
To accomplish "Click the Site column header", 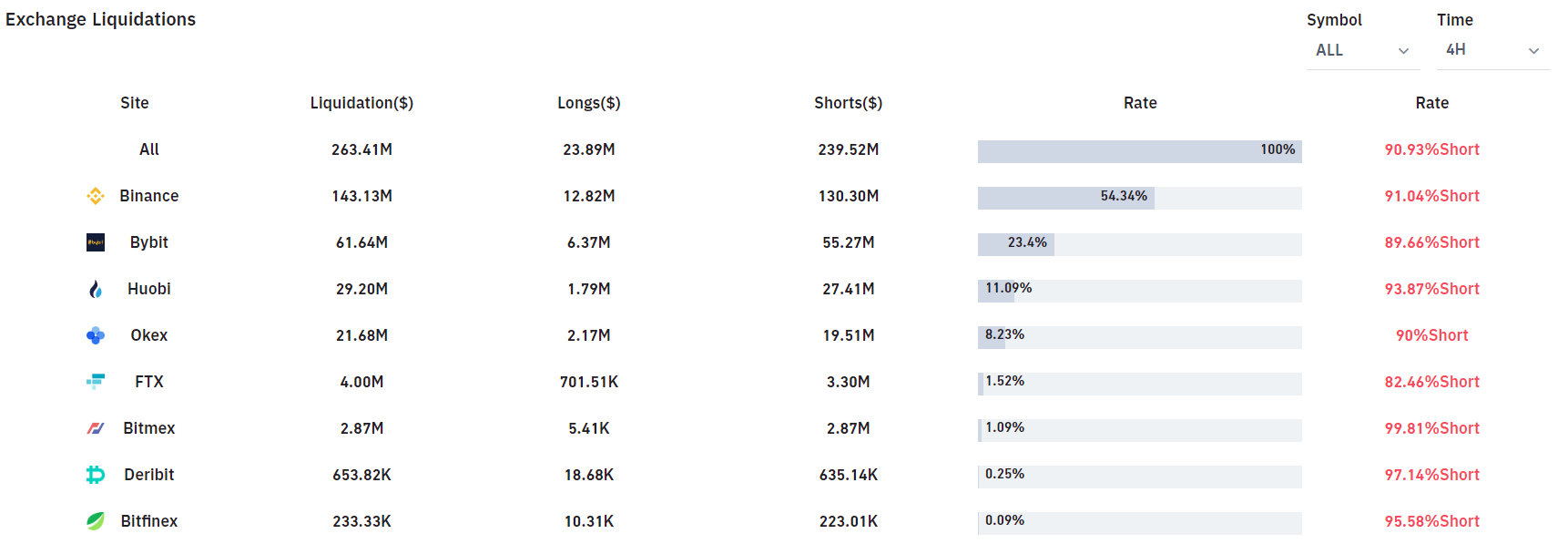I will pyautogui.click(x=135, y=103).
